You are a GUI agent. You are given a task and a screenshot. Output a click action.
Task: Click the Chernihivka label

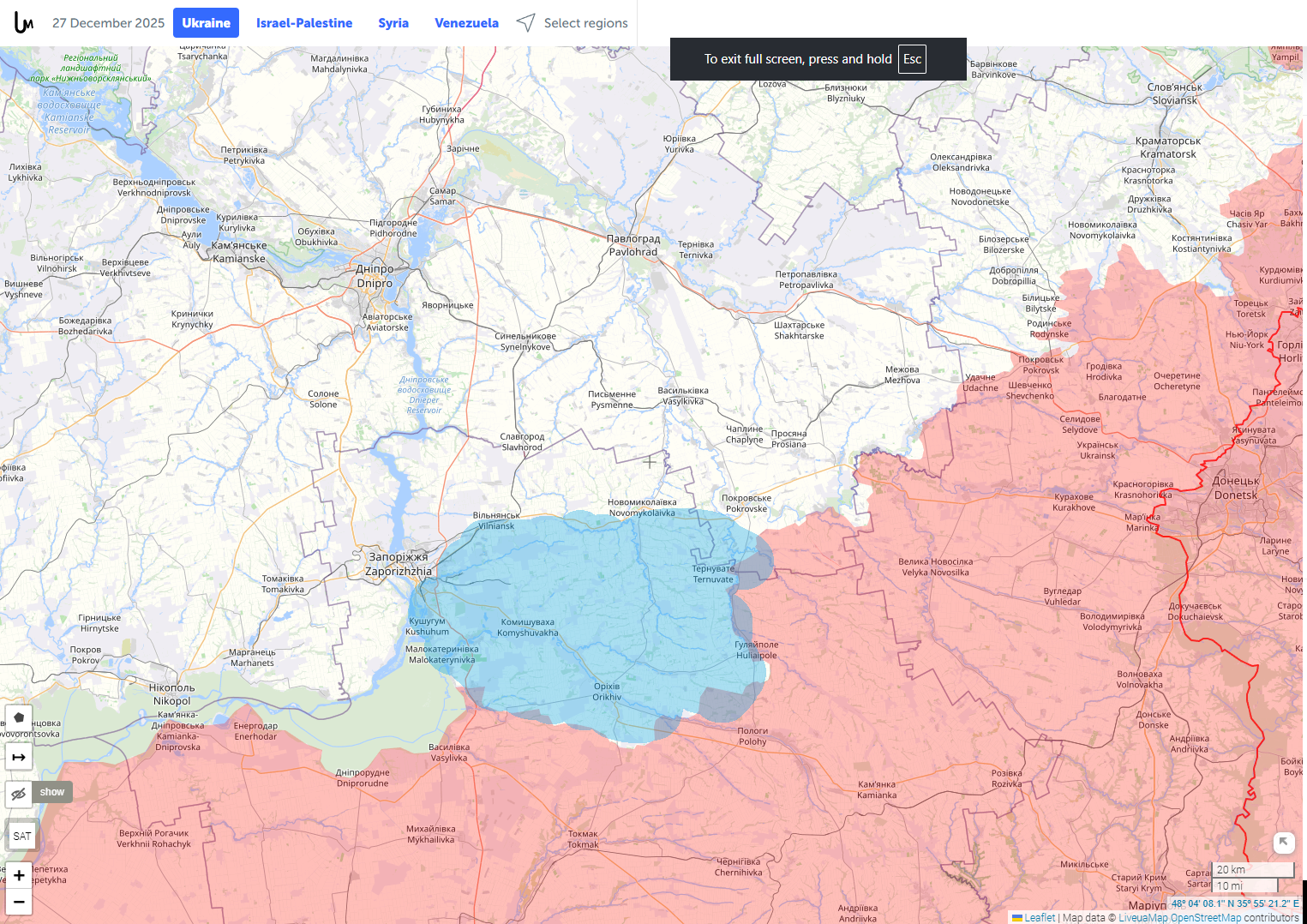(x=738, y=867)
